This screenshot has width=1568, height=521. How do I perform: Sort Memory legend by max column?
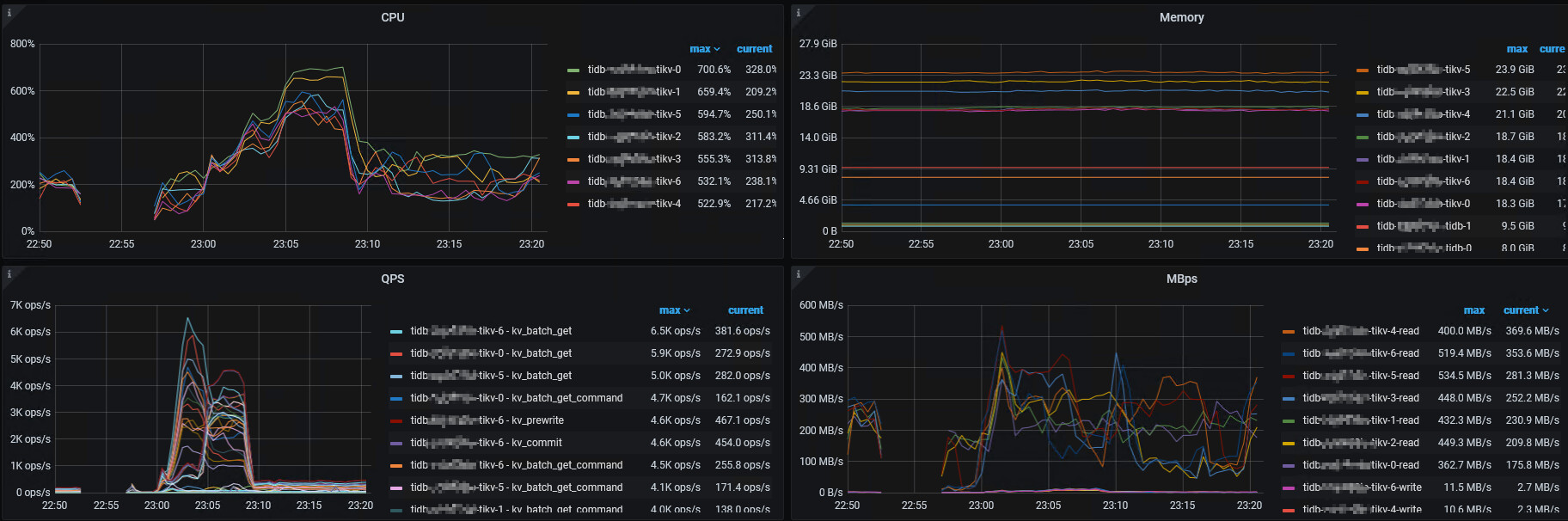tap(1516, 49)
